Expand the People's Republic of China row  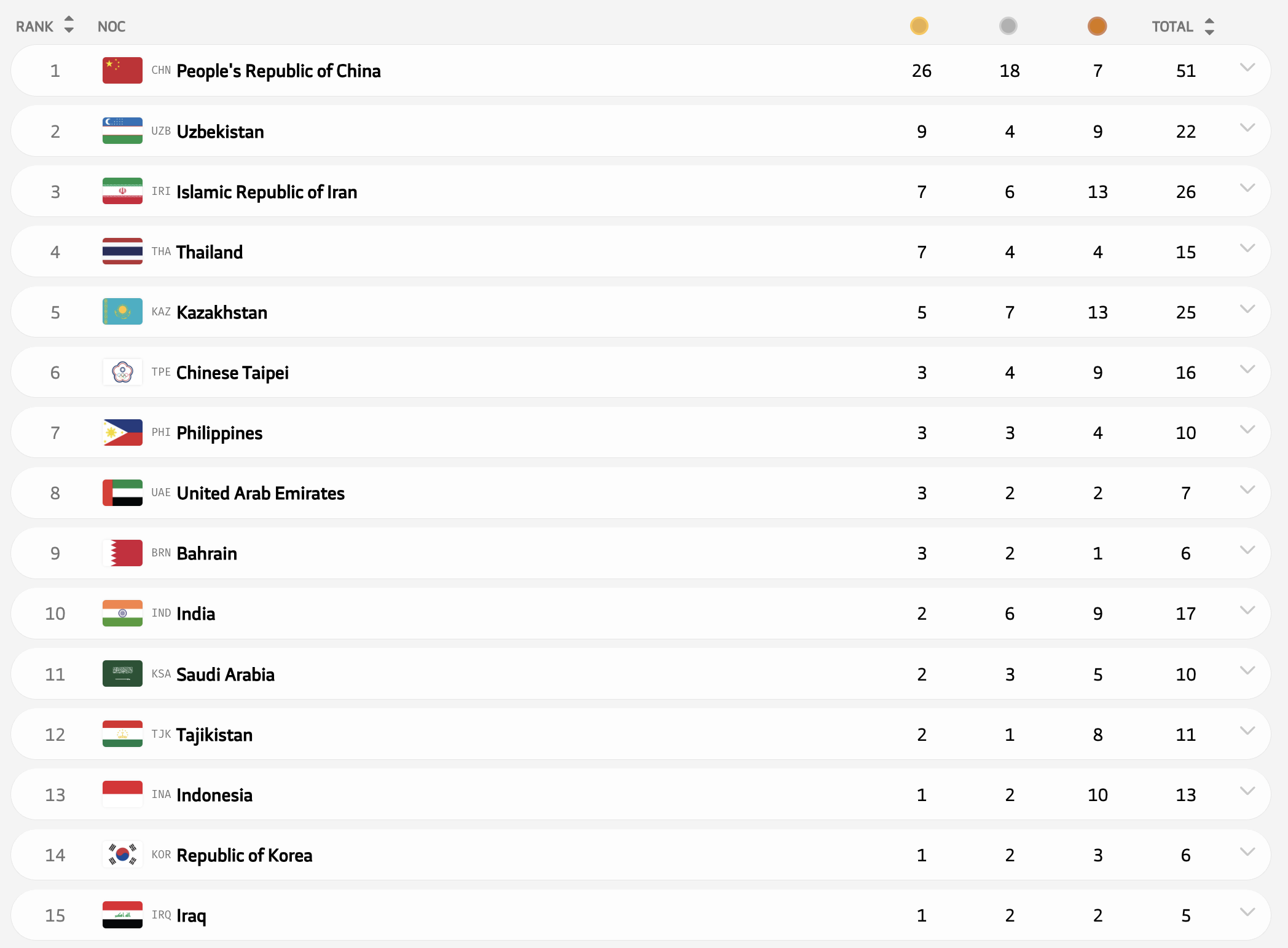1247,68
